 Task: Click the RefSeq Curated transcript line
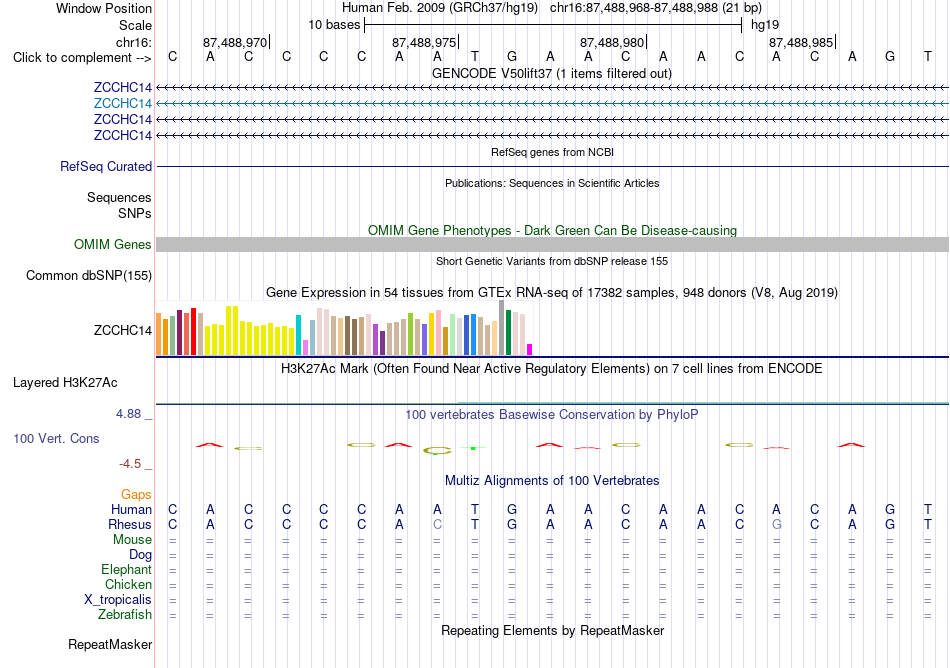click(x=552, y=167)
